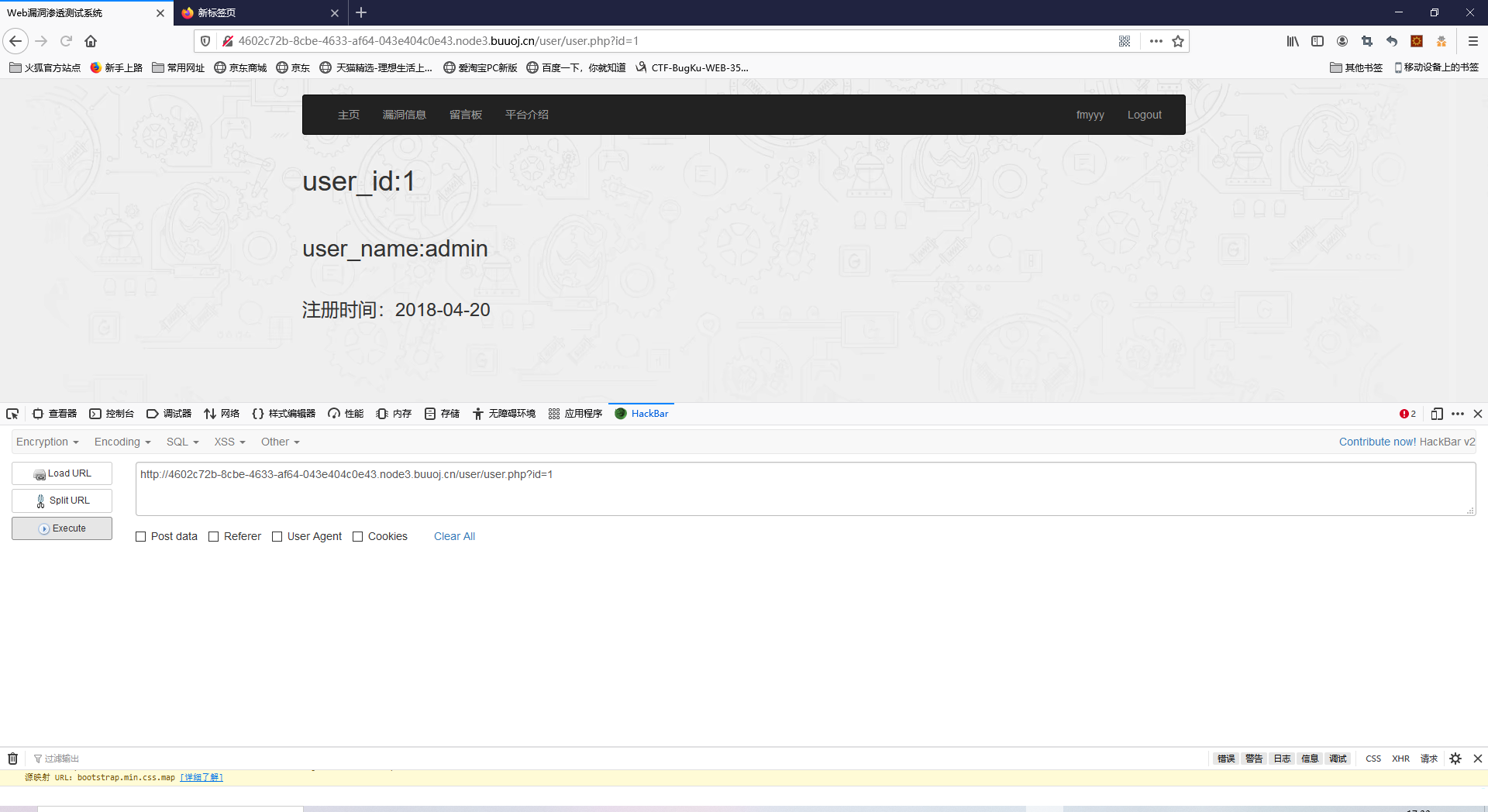Viewport: 1488px width, 812px height.
Task: Open devtools settings via the gear icon
Action: 1455,759
